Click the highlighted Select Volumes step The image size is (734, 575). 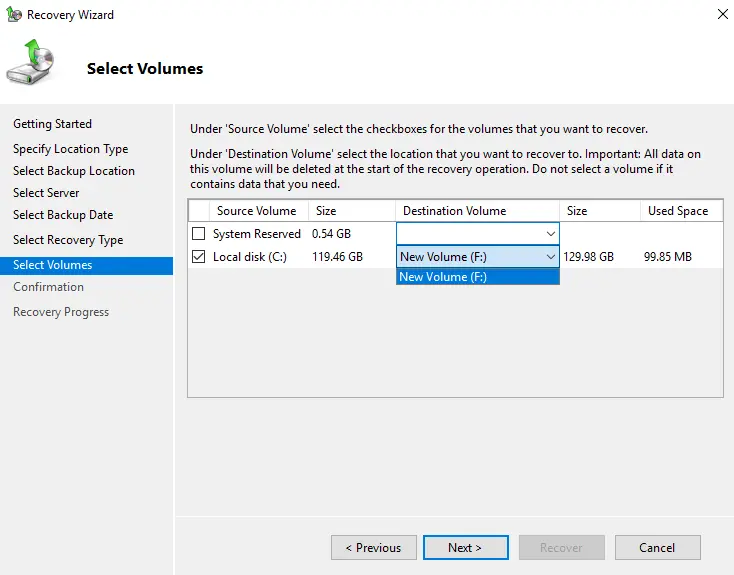click(52, 265)
